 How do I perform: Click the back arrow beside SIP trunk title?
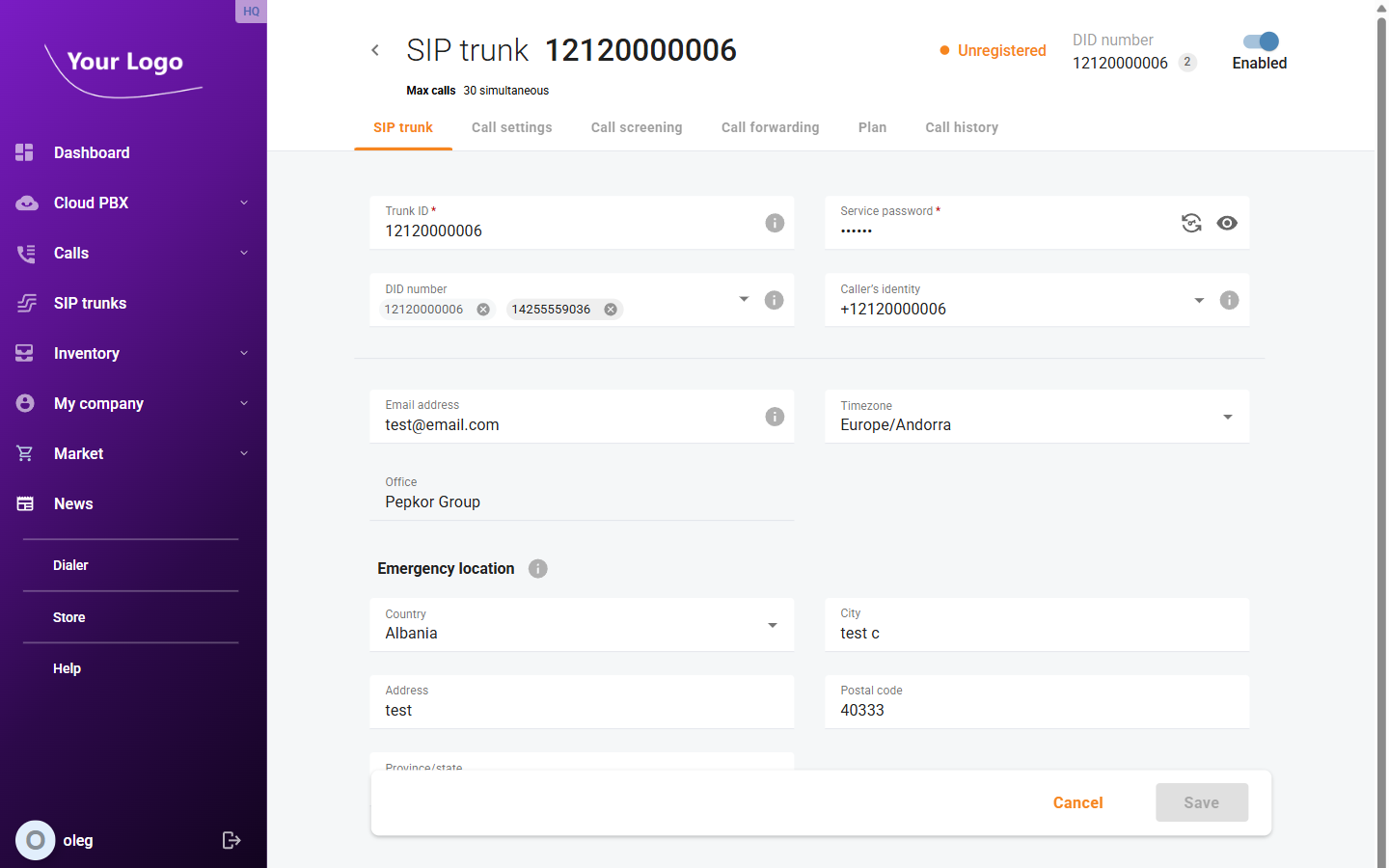375,50
